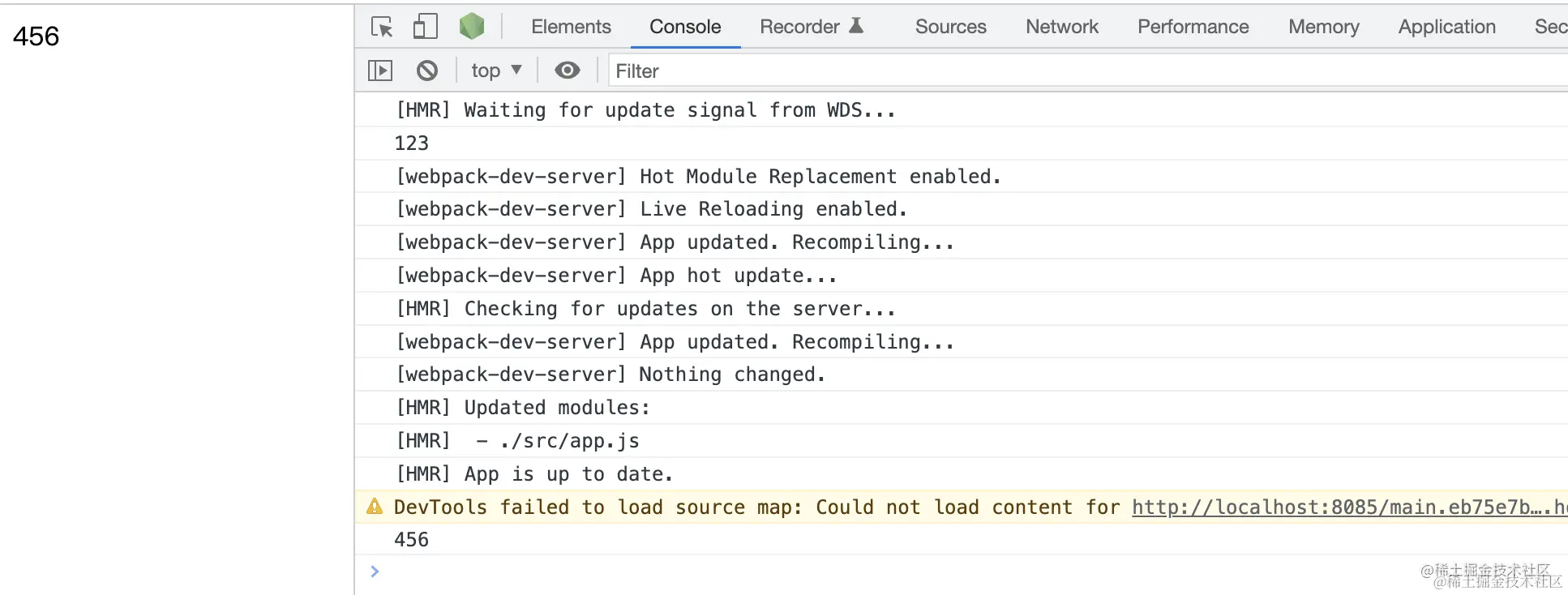The width and height of the screenshot is (1568, 595).
Task: Clear console with the ban icon
Action: point(427,71)
